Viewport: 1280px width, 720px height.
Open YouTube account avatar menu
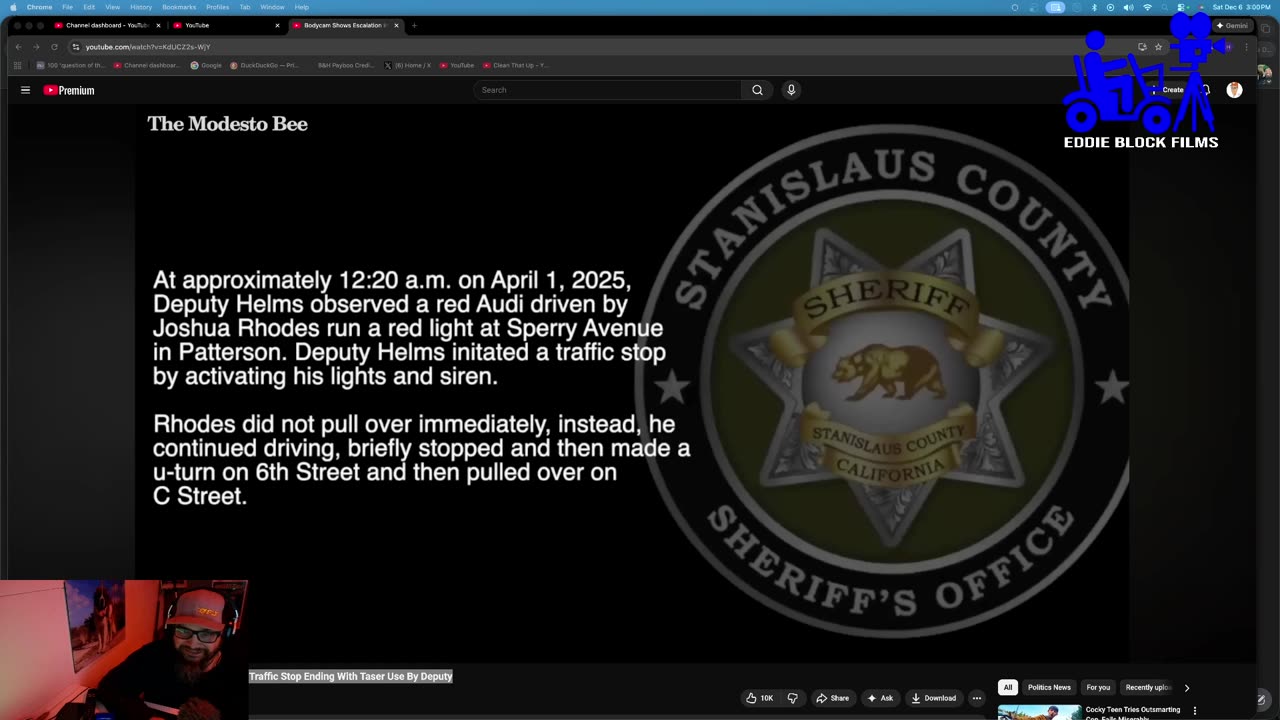(x=1235, y=90)
